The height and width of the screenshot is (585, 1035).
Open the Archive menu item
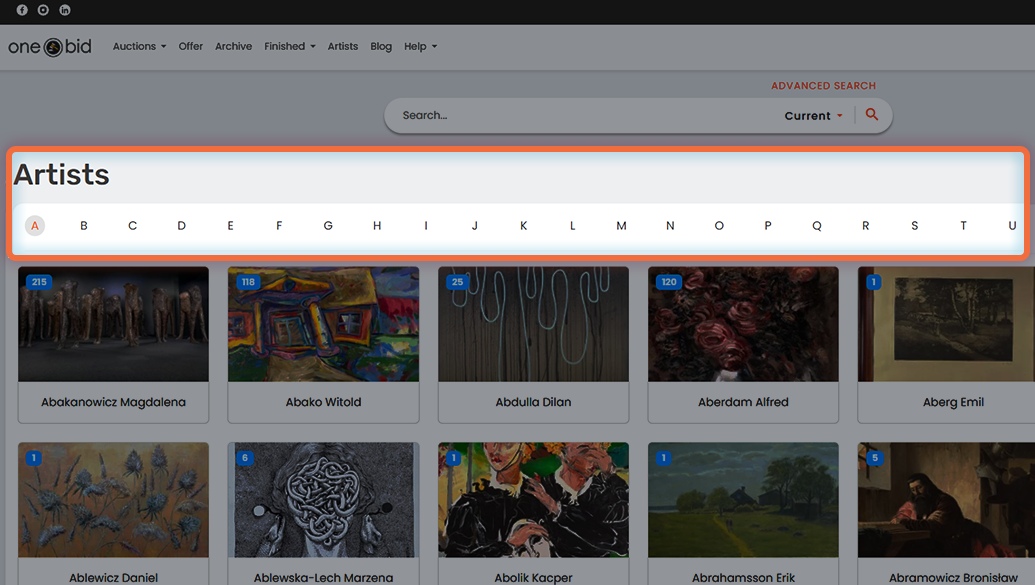pos(234,46)
